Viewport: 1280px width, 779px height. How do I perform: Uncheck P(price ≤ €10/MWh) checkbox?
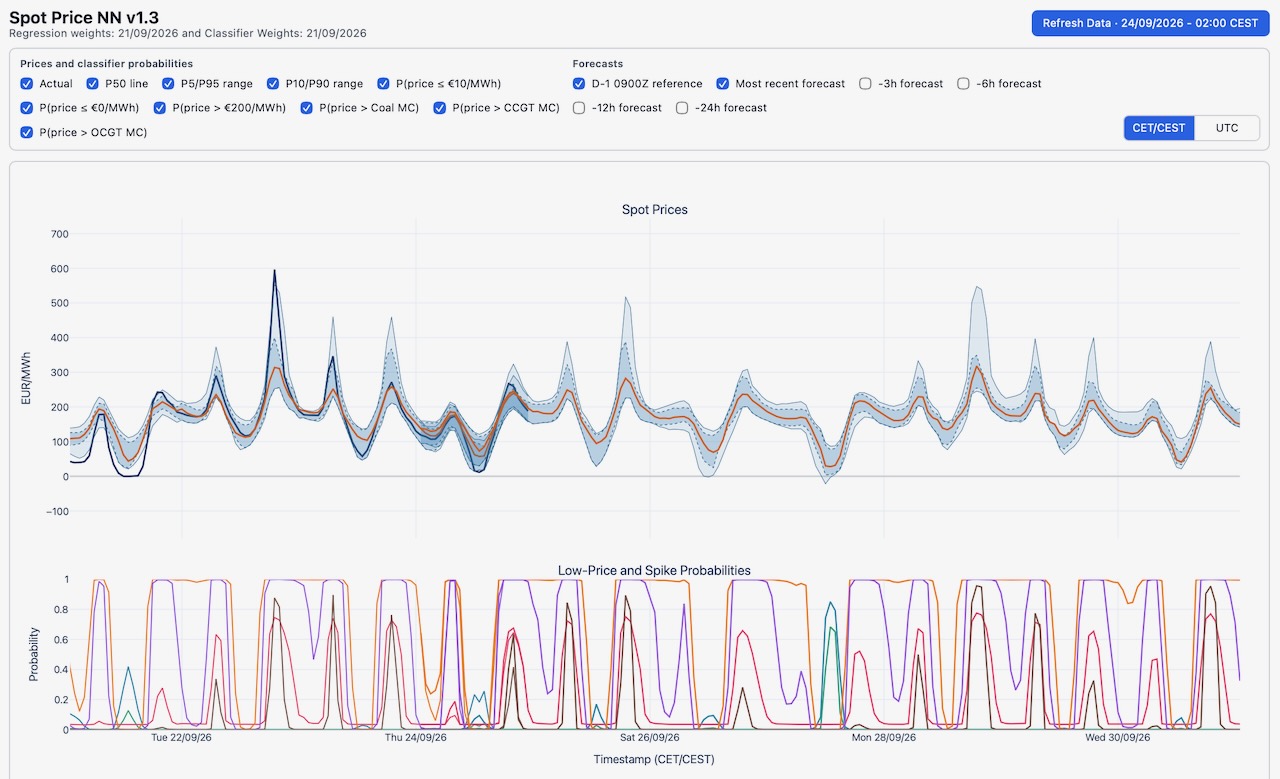pos(384,84)
